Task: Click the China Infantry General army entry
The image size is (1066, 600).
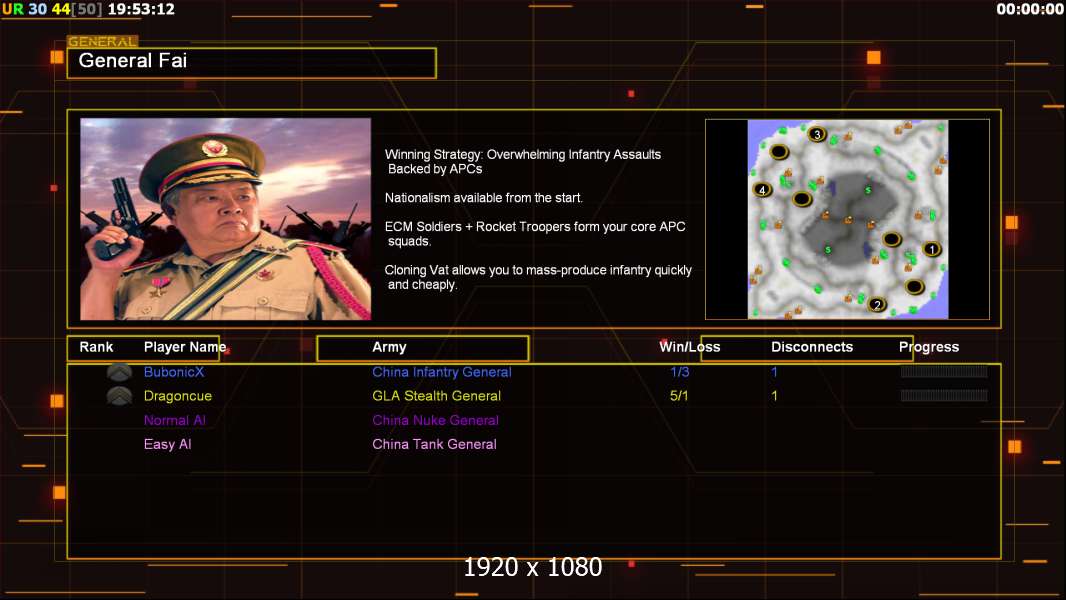Action: pyautogui.click(x=442, y=372)
